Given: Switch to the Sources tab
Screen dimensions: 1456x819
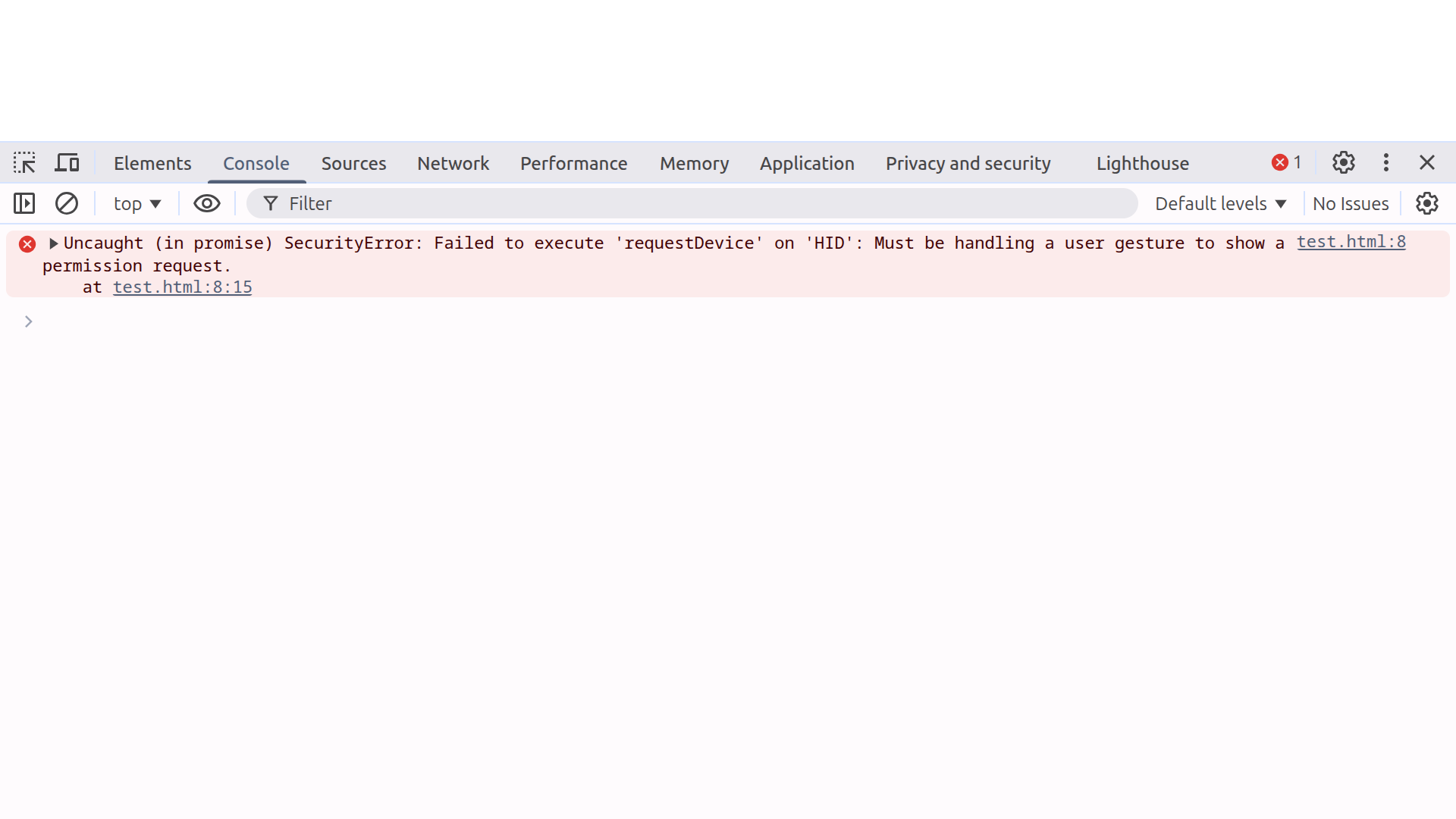Looking at the screenshot, I should (x=353, y=163).
